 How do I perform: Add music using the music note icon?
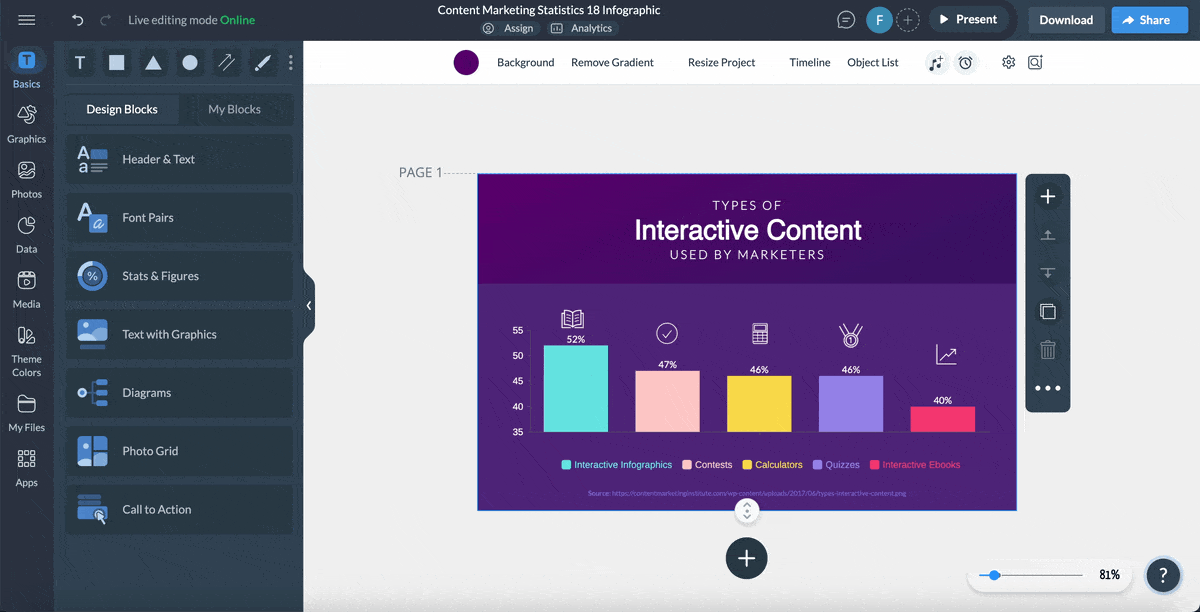pyautogui.click(x=936, y=62)
